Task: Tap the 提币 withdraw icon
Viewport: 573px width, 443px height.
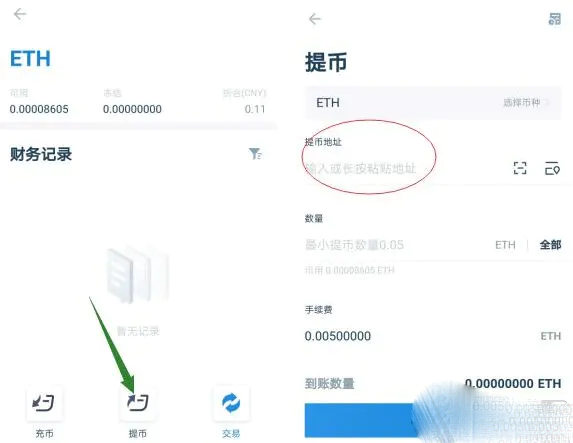Action: click(137, 403)
